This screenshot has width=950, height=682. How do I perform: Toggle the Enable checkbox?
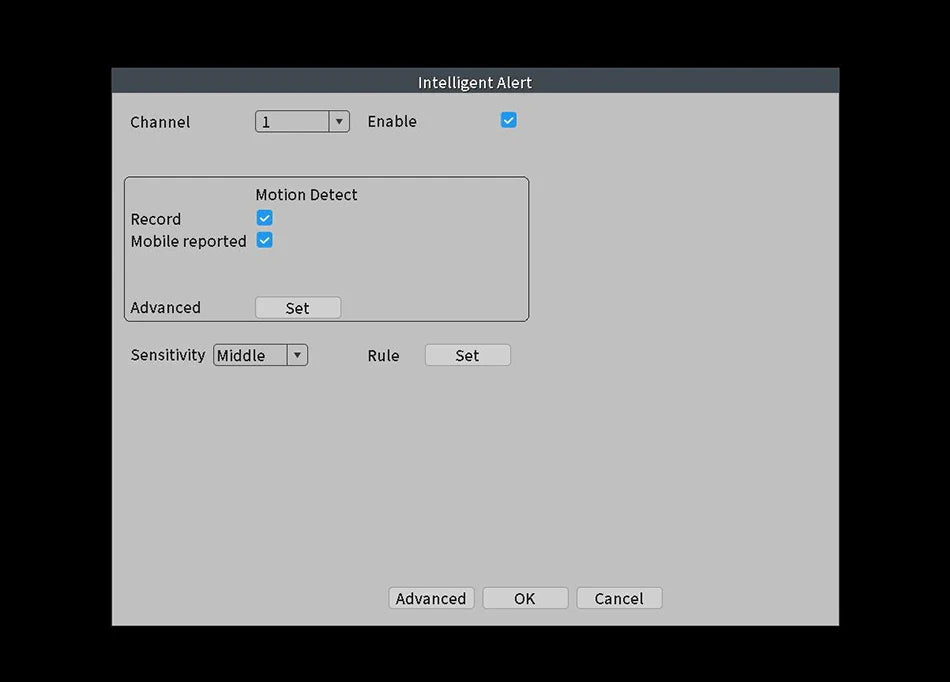point(508,121)
